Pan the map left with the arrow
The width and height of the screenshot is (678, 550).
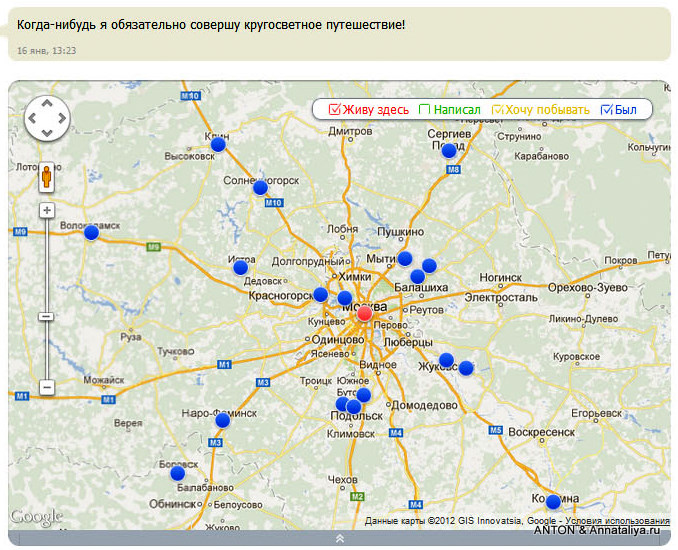(32, 118)
